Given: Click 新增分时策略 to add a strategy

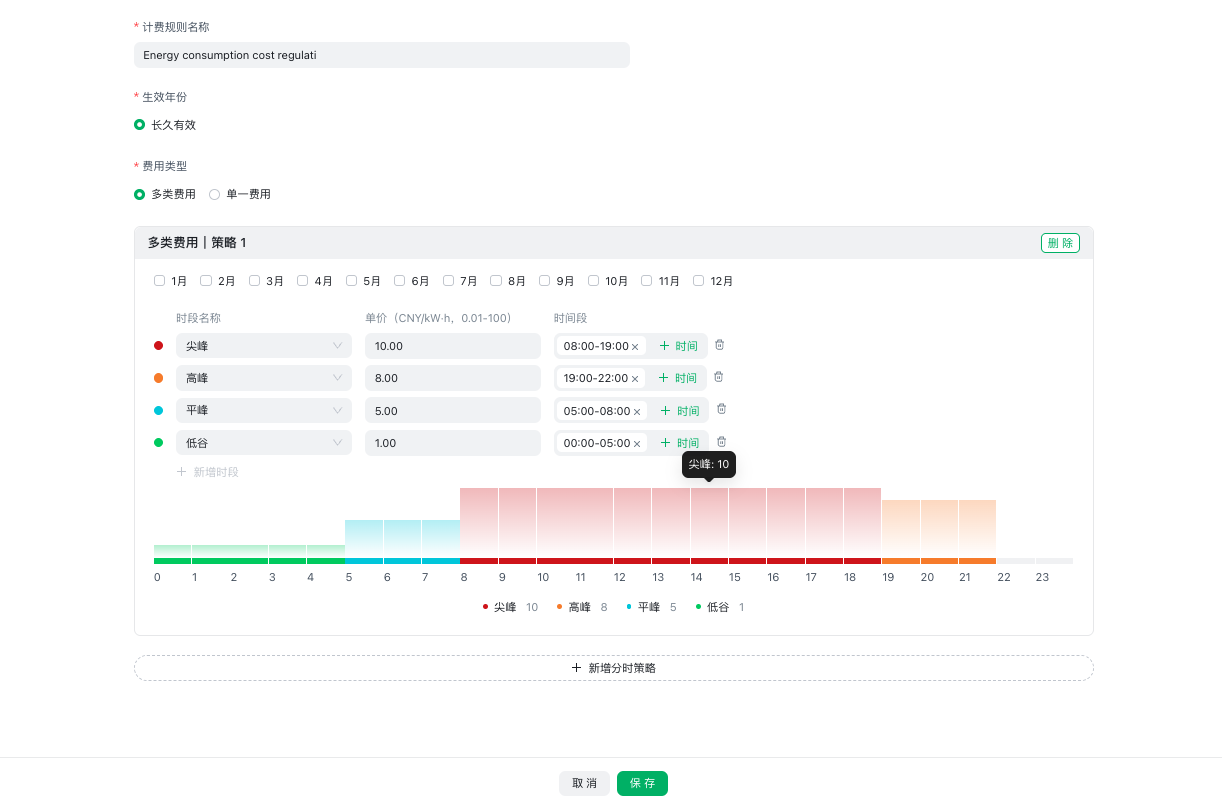Looking at the screenshot, I should click(x=614, y=668).
